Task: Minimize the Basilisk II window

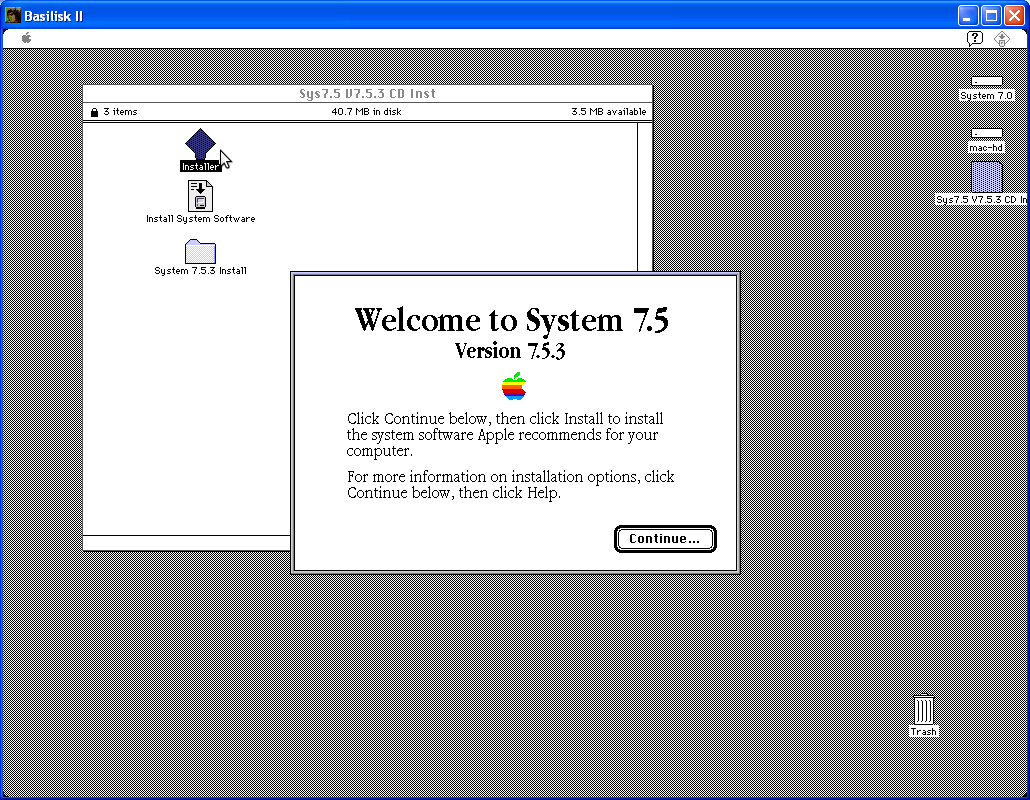Action: [x=968, y=15]
